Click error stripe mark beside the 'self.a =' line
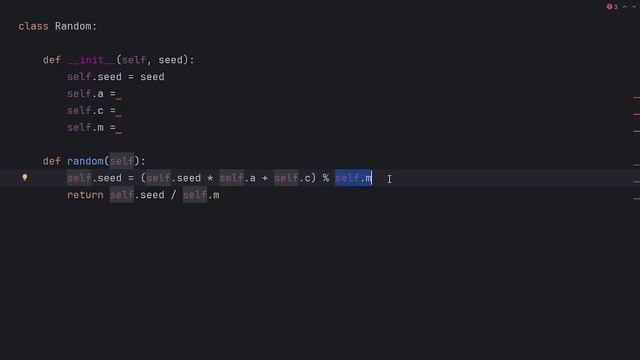Screen dimensions: 640x360 (x=636, y=98)
